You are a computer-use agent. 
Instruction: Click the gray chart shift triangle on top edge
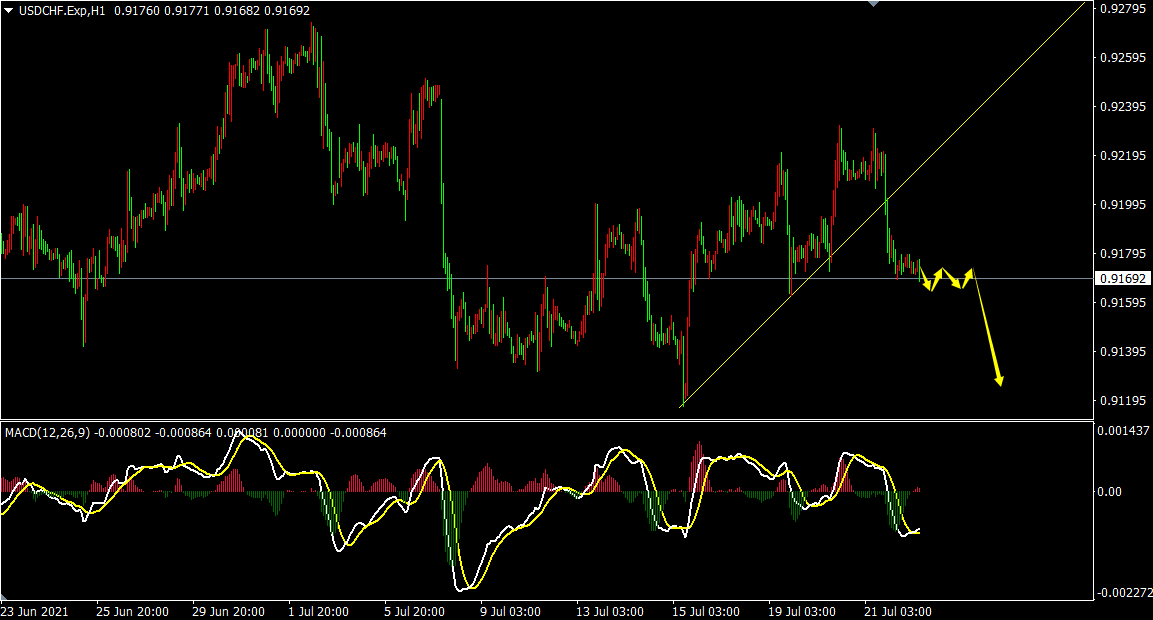pos(874,4)
